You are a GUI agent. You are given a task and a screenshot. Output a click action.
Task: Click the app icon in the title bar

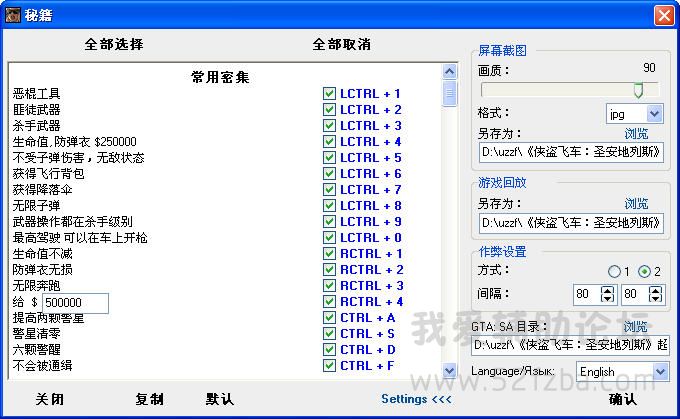(13, 15)
